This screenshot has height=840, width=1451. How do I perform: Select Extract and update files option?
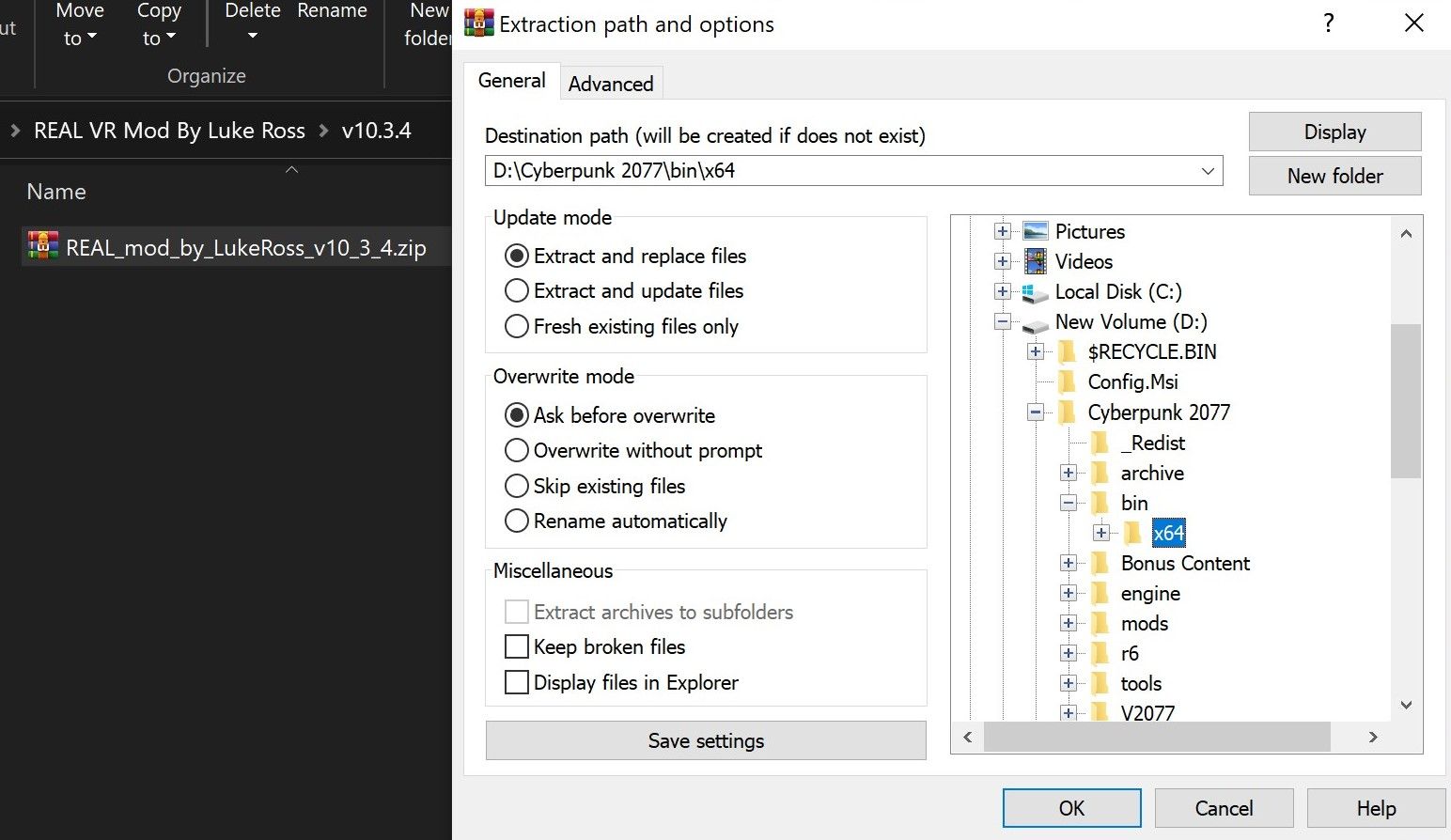point(517,291)
